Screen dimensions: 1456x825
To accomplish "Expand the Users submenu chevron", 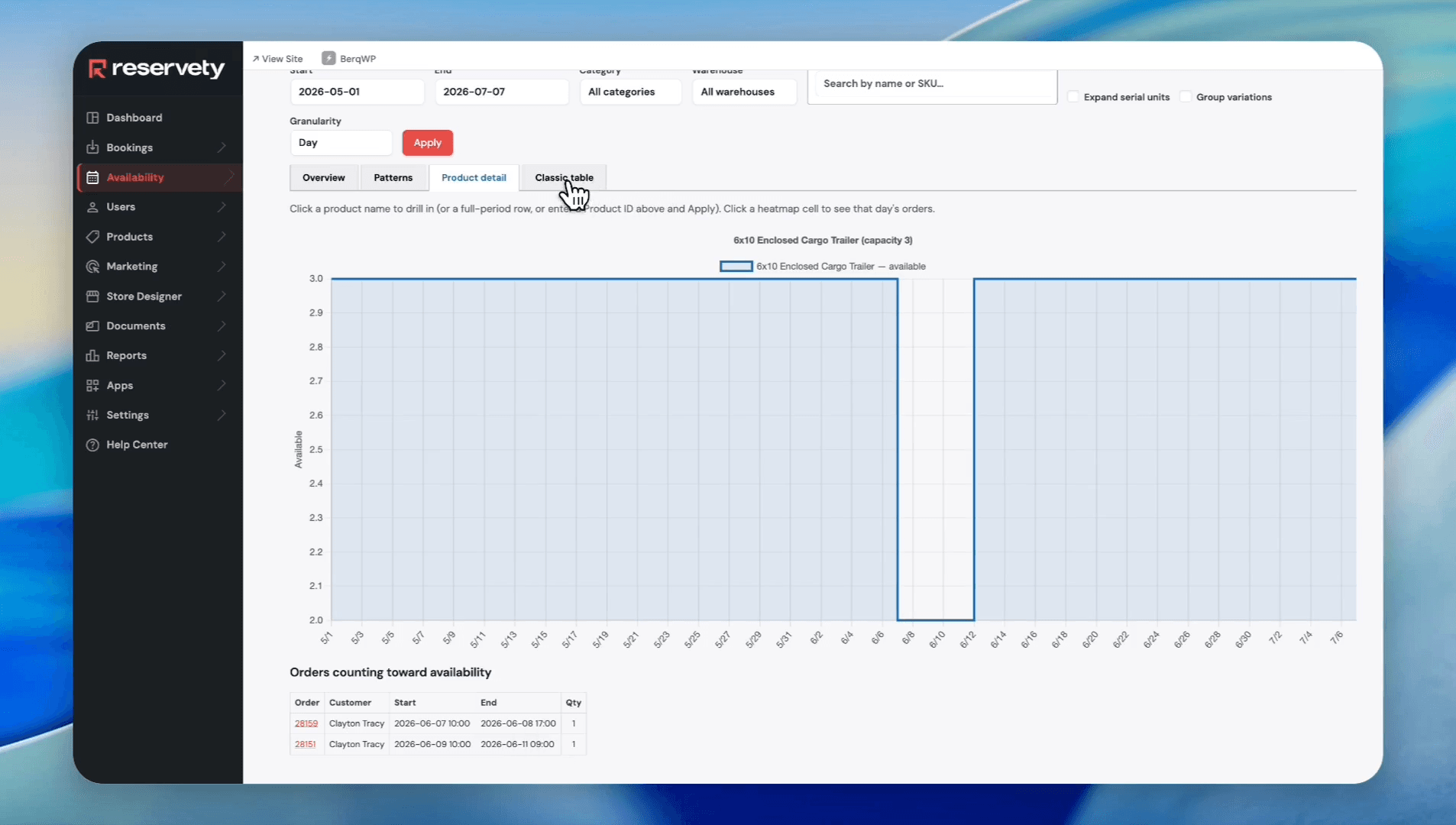I will [222, 207].
